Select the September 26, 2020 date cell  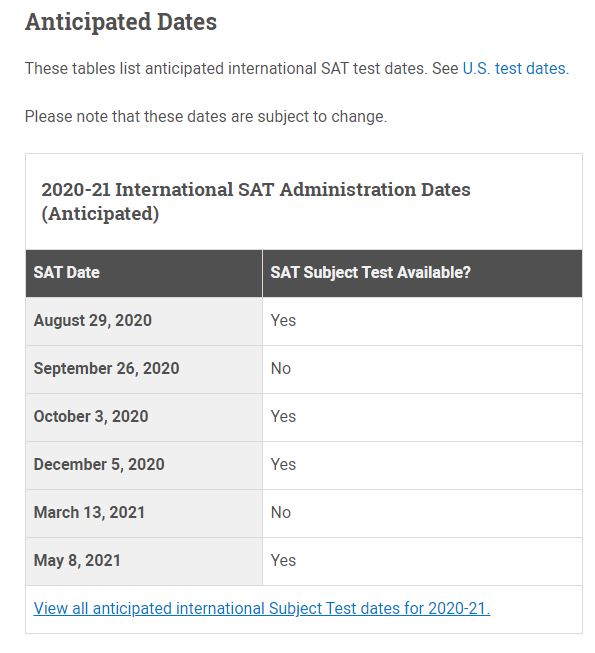coord(144,369)
